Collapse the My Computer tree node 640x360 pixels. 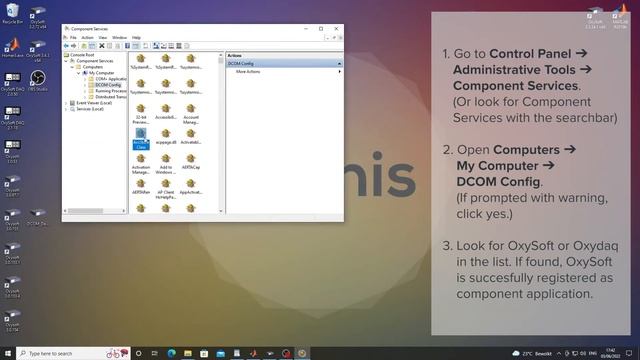pos(78,73)
